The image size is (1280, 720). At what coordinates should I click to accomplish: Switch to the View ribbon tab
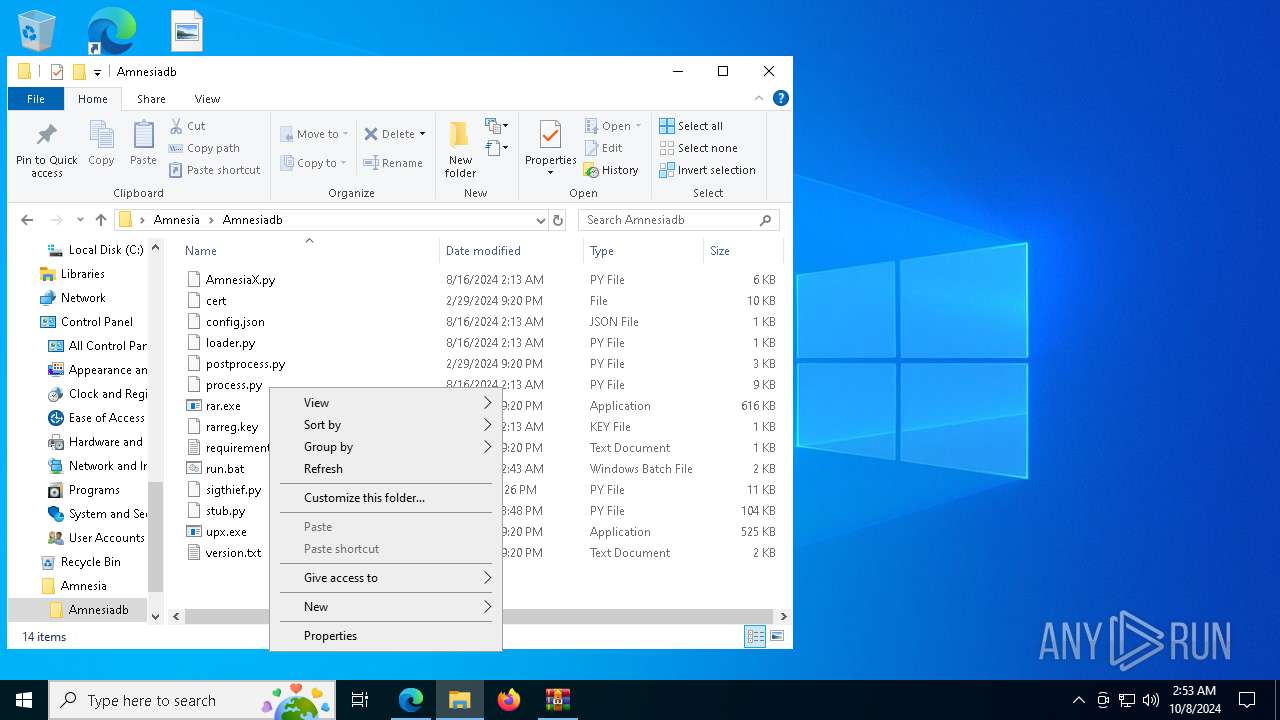(207, 99)
